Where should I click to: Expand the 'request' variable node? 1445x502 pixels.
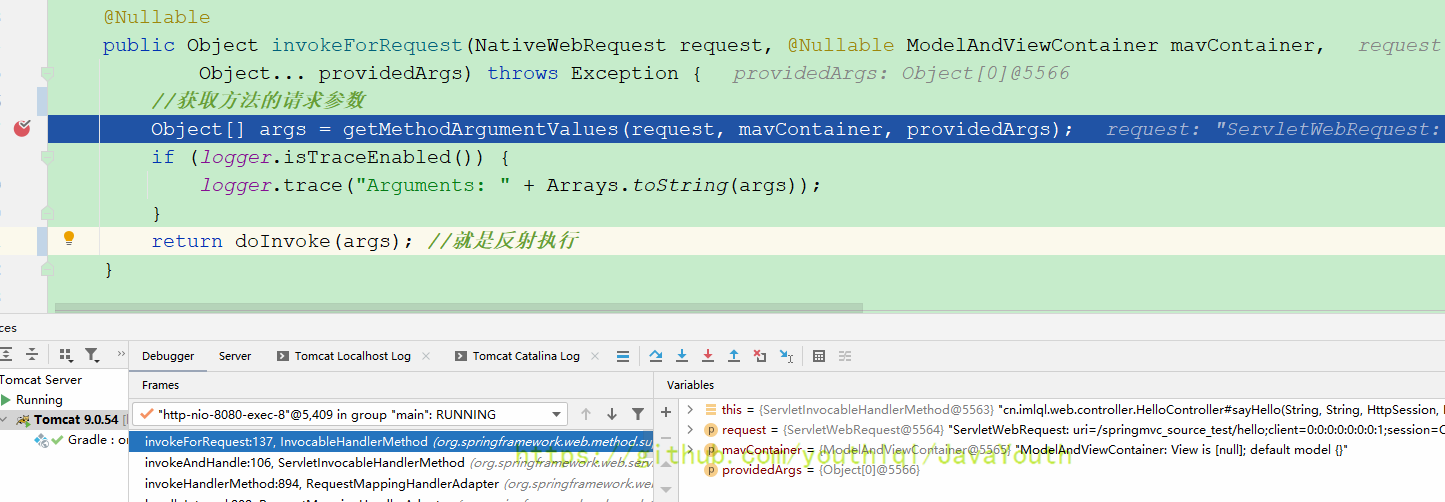690,430
